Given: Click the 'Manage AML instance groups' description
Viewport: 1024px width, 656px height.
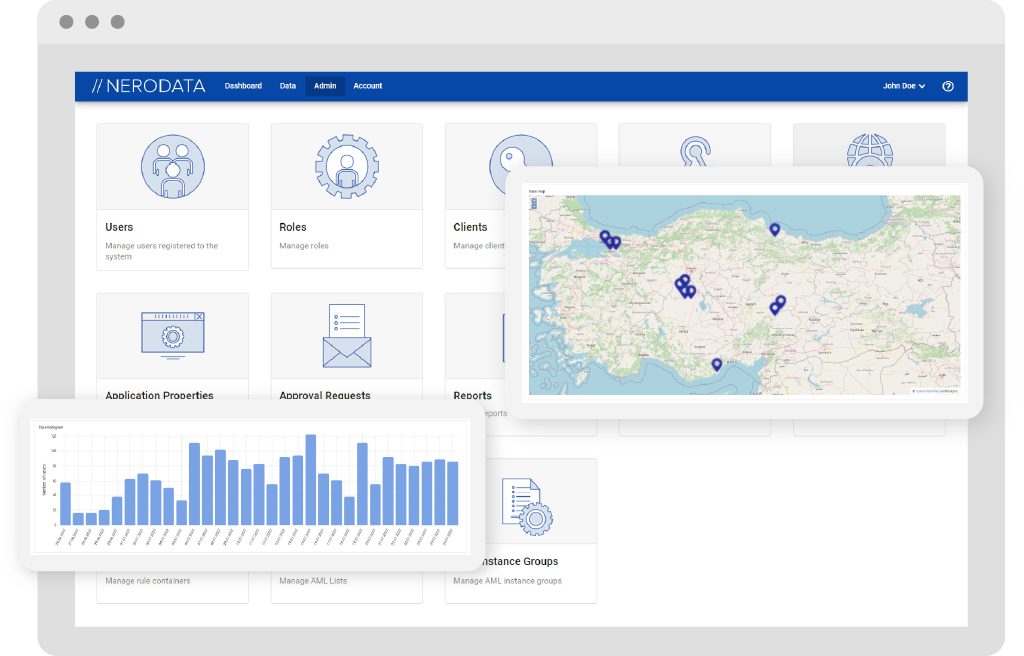Looking at the screenshot, I should 507,581.
